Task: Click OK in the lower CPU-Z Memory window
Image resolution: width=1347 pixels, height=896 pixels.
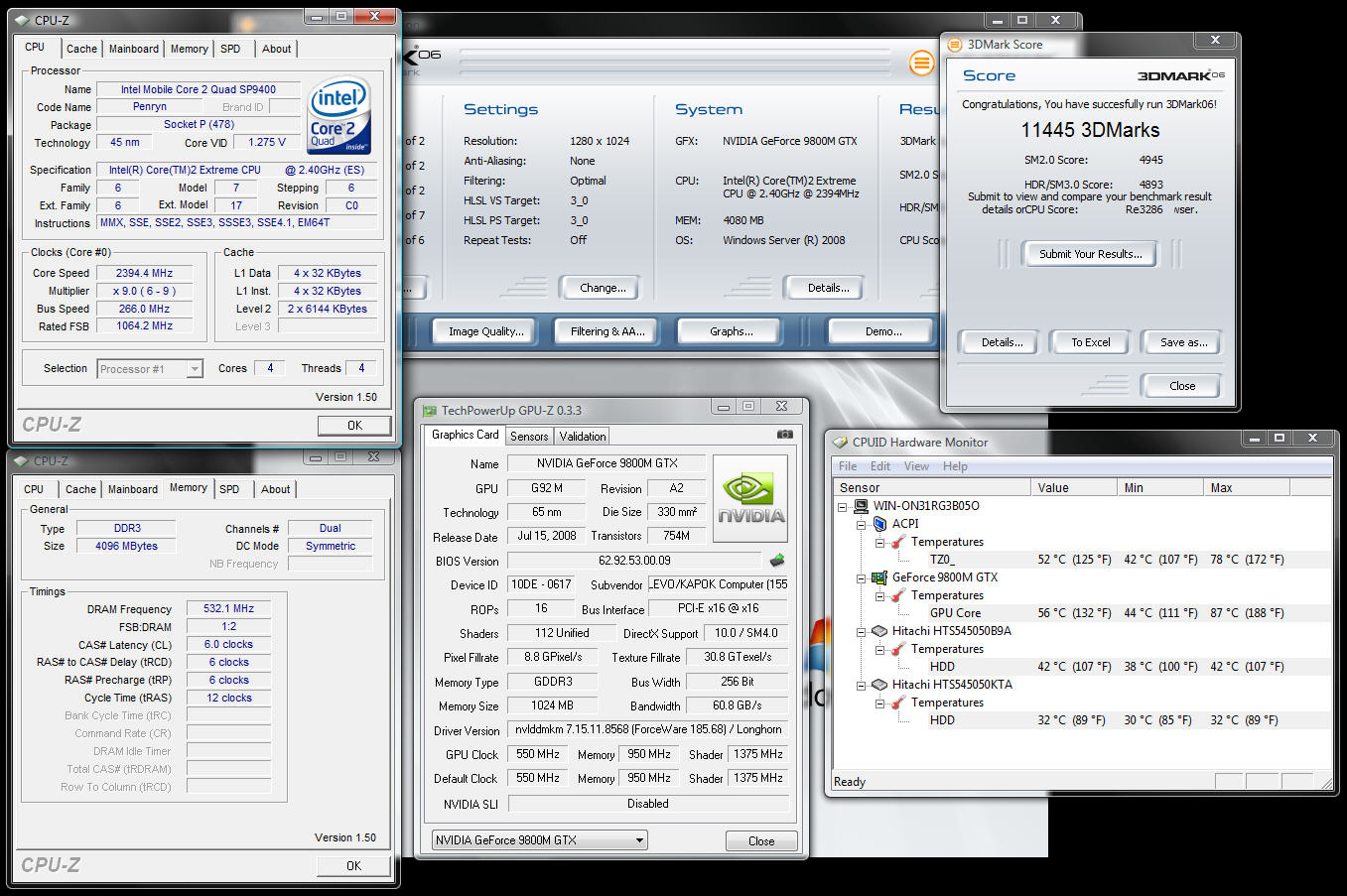Action: click(353, 866)
